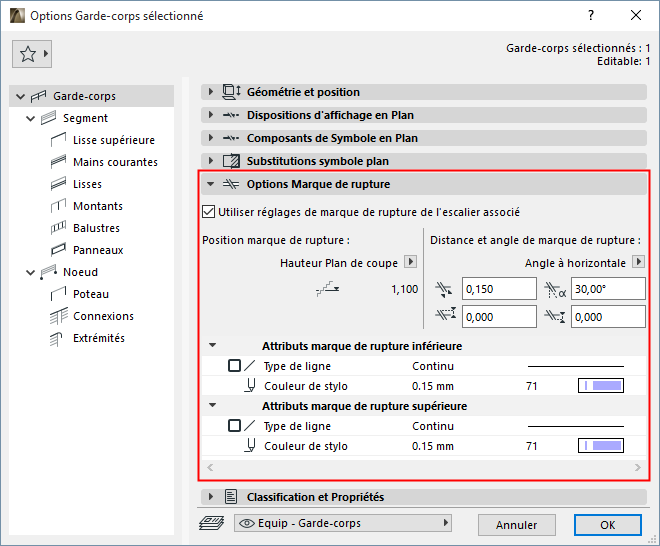Click the lower-right 0,000 input field
660x546 pixels.
click(x=608, y=317)
